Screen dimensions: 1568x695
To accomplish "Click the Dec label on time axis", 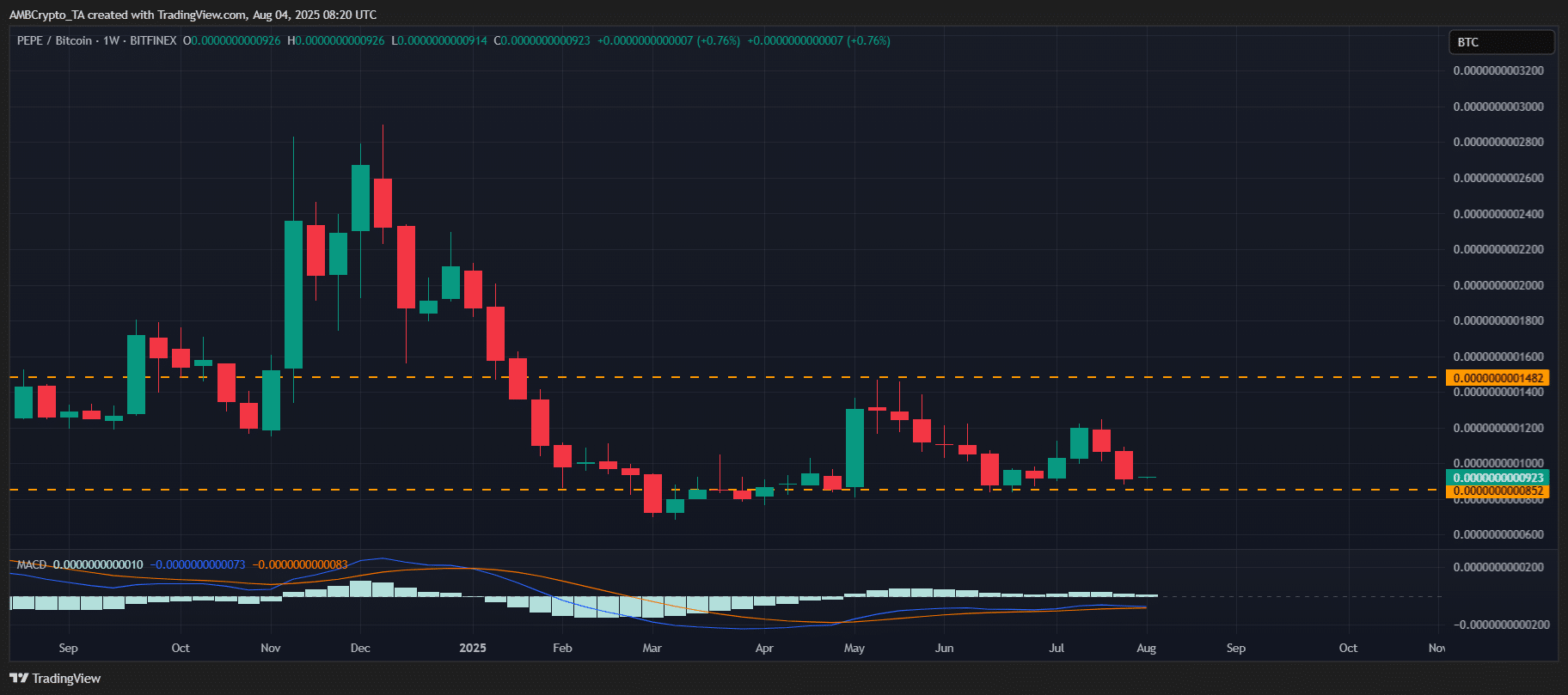I will click(x=360, y=648).
